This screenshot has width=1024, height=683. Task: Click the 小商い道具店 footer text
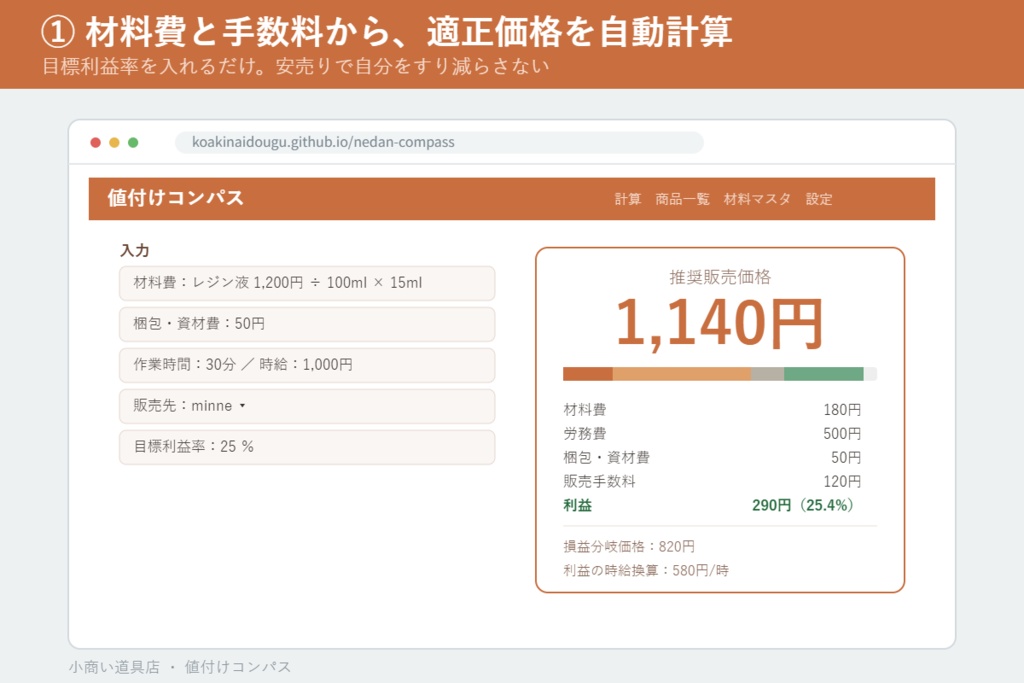[114, 667]
